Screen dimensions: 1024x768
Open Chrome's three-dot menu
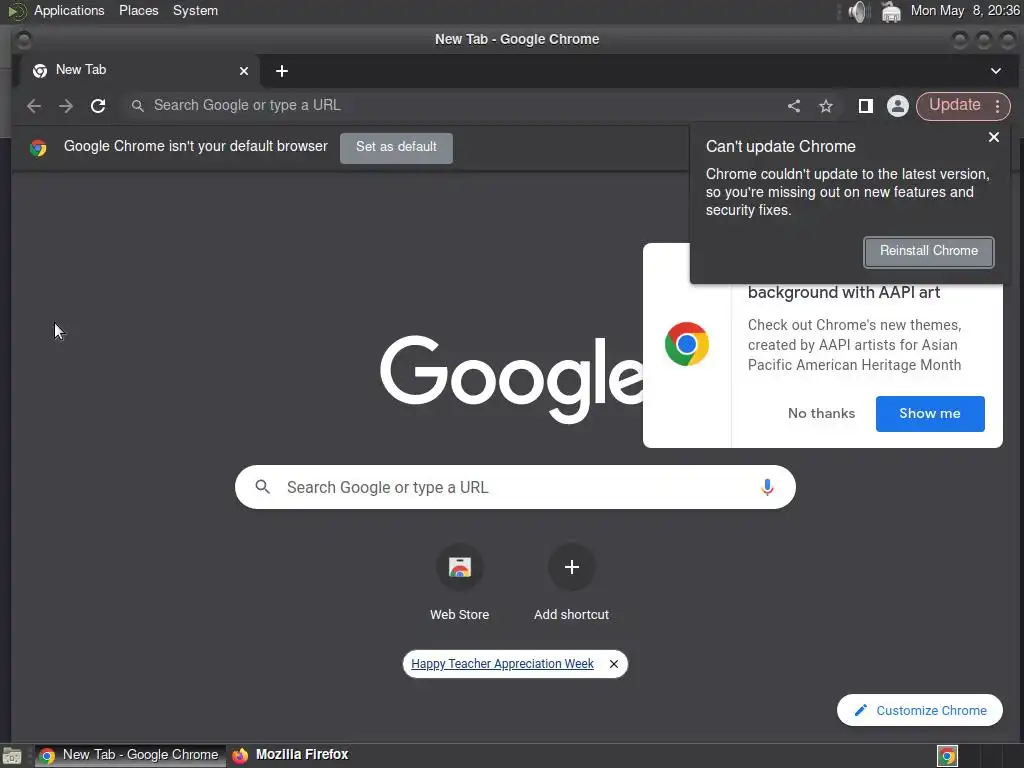(997, 106)
